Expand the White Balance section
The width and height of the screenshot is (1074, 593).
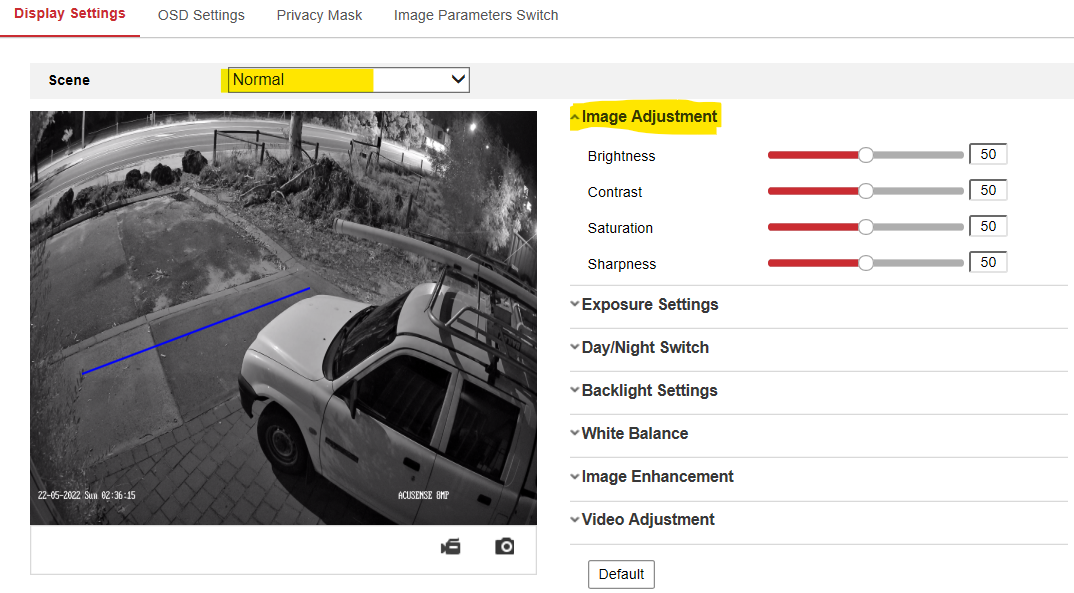click(634, 434)
